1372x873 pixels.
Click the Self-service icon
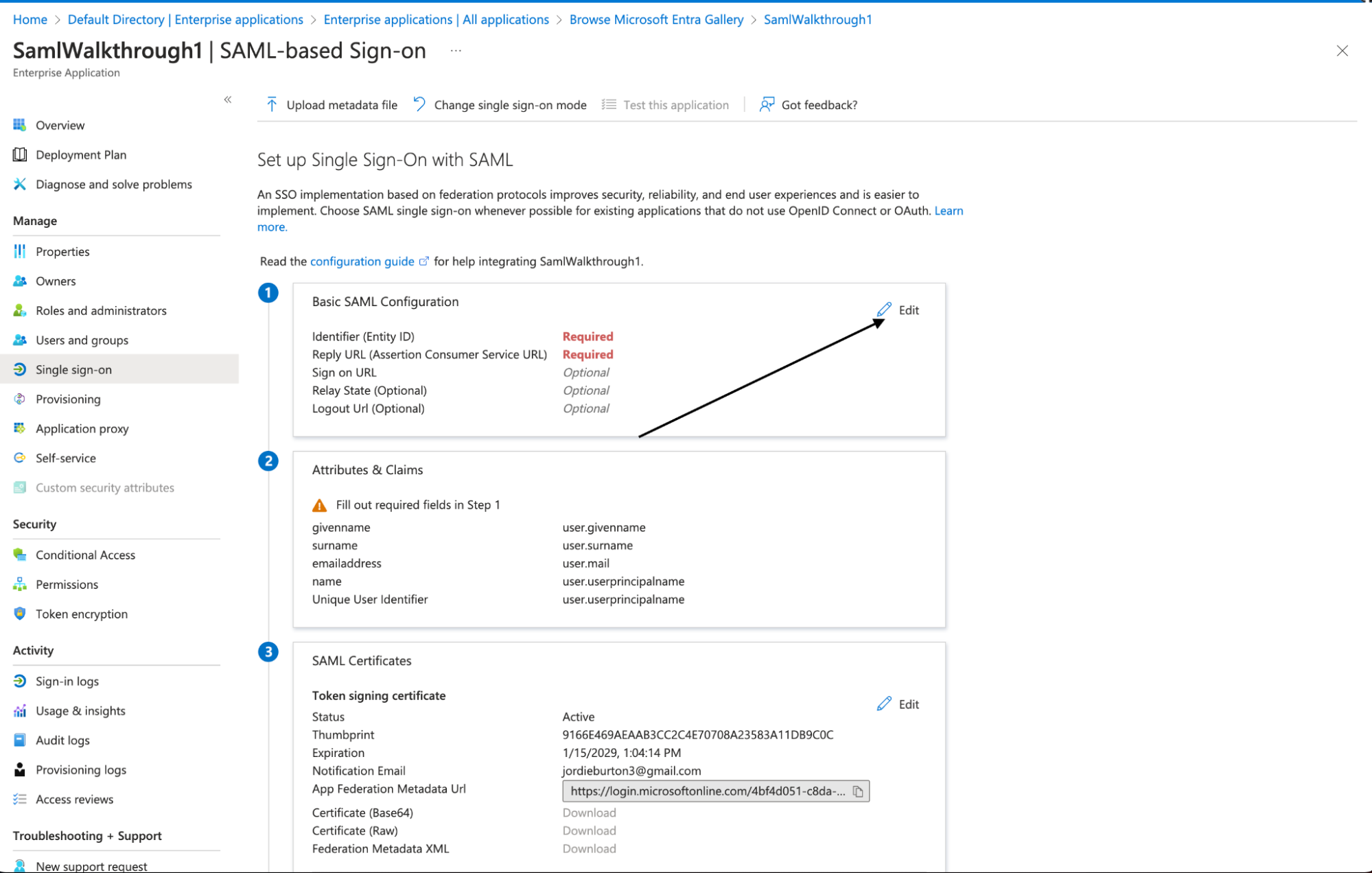[x=19, y=458]
